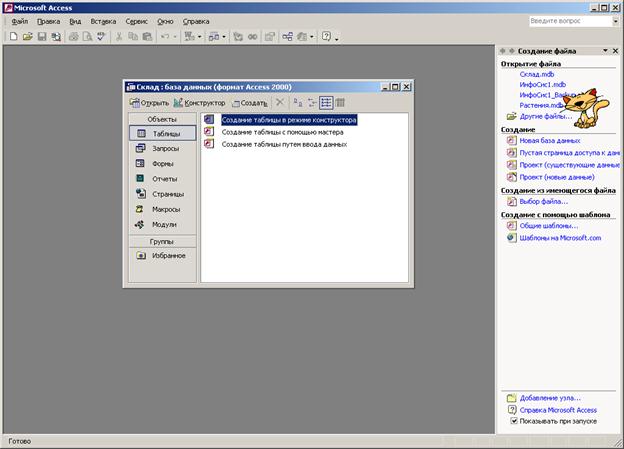Viewport: 624px width, 449px height.
Task: Click the Script editor toolbar icon
Action: click(x=252, y=37)
